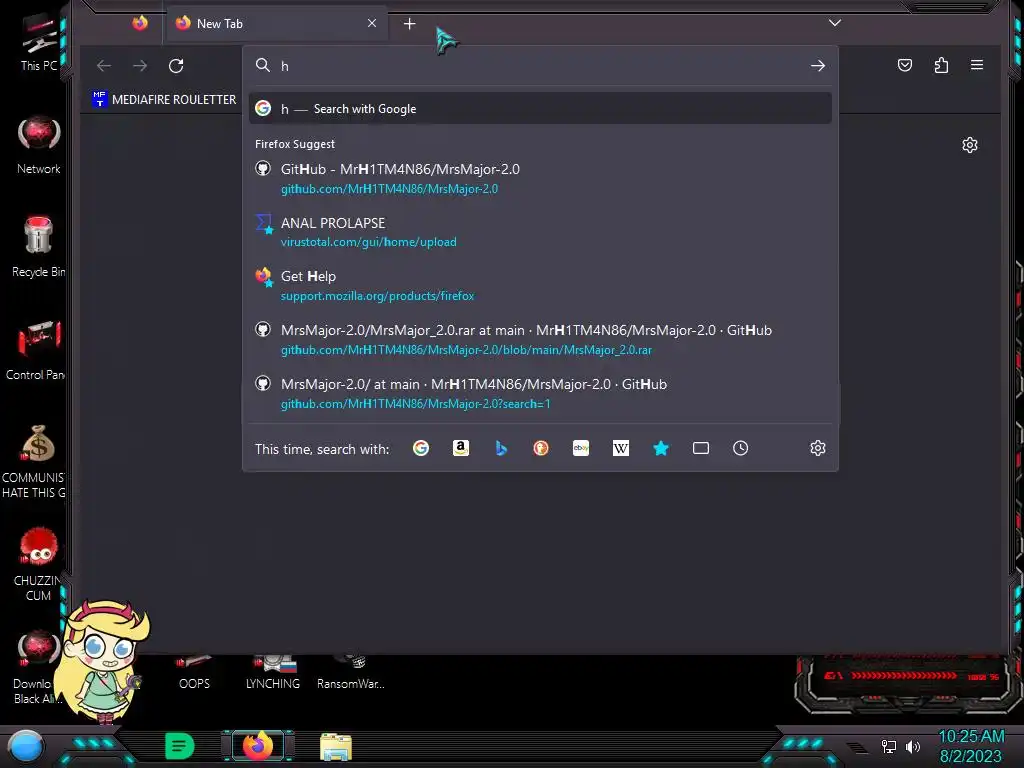
Task: Open MrsMajor-2.0 search=1 suggestion
Action: tap(540, 393)
